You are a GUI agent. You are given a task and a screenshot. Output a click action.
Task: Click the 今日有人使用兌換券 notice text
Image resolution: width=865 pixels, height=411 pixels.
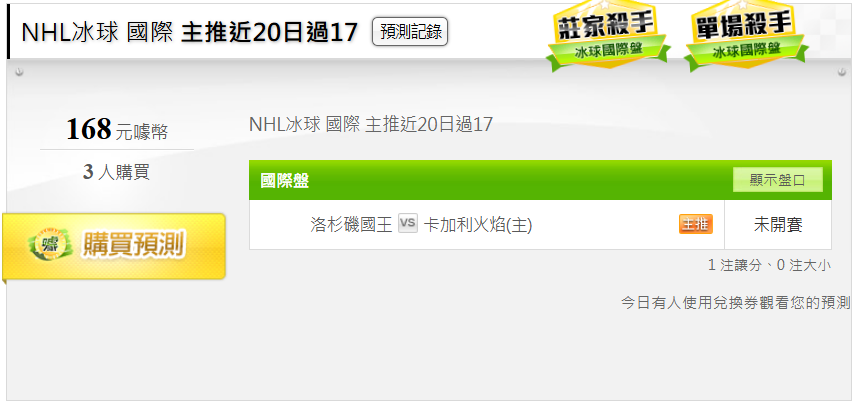tap(735, 303)
